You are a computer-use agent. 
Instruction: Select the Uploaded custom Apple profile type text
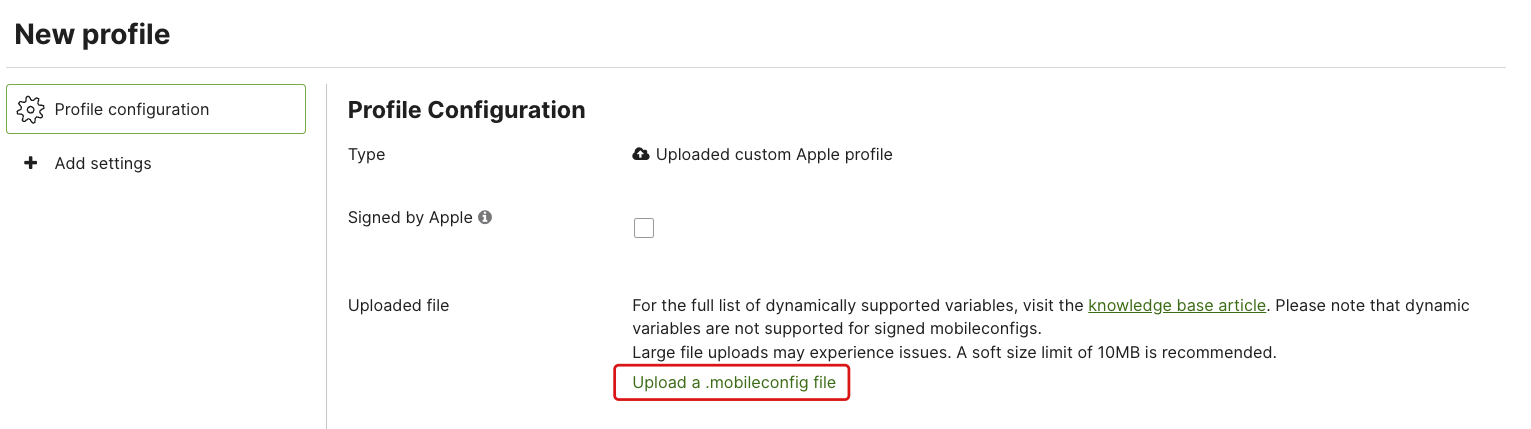(x=774, y=154)
